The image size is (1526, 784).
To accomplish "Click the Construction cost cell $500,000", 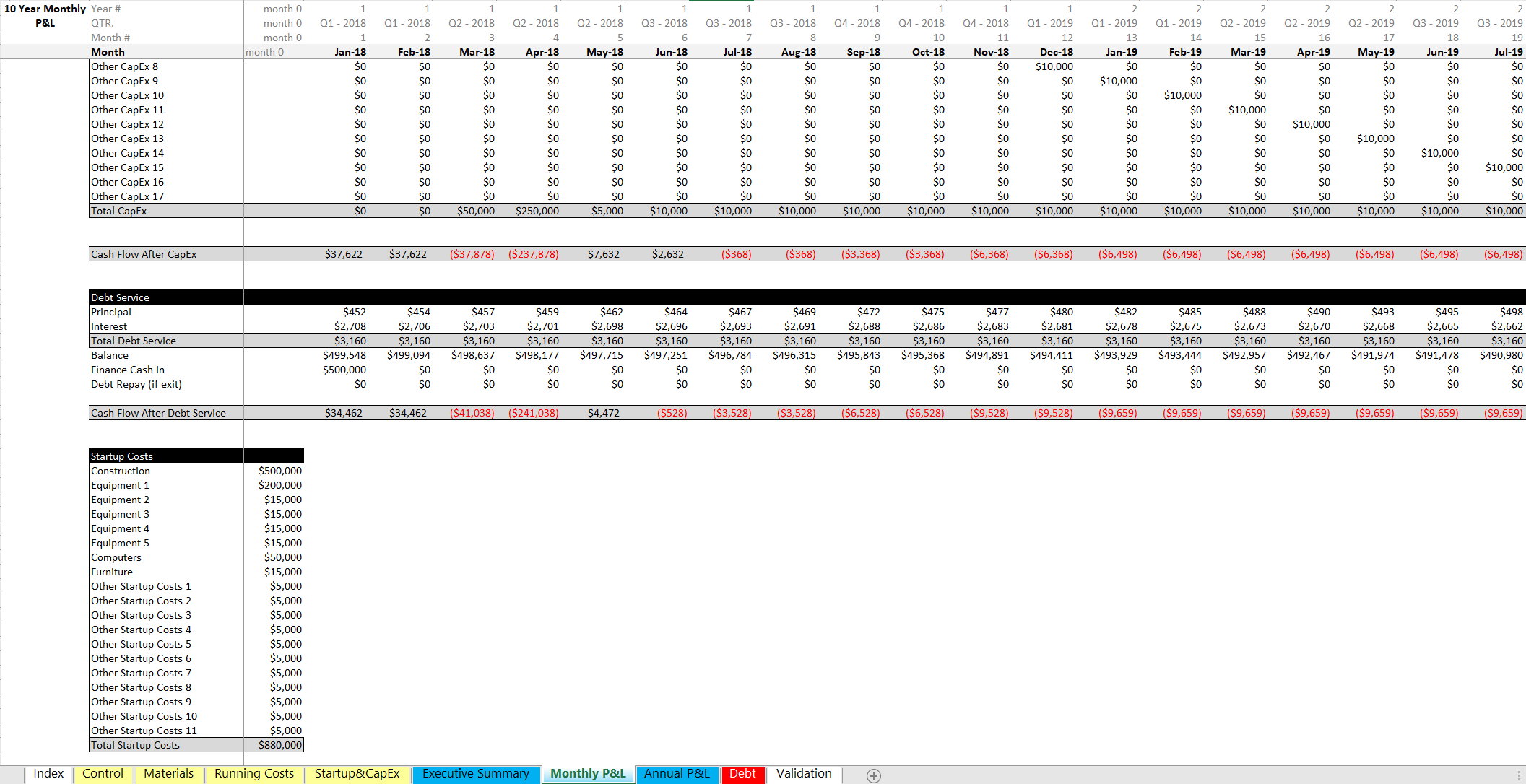I will (x=280, y=471).
